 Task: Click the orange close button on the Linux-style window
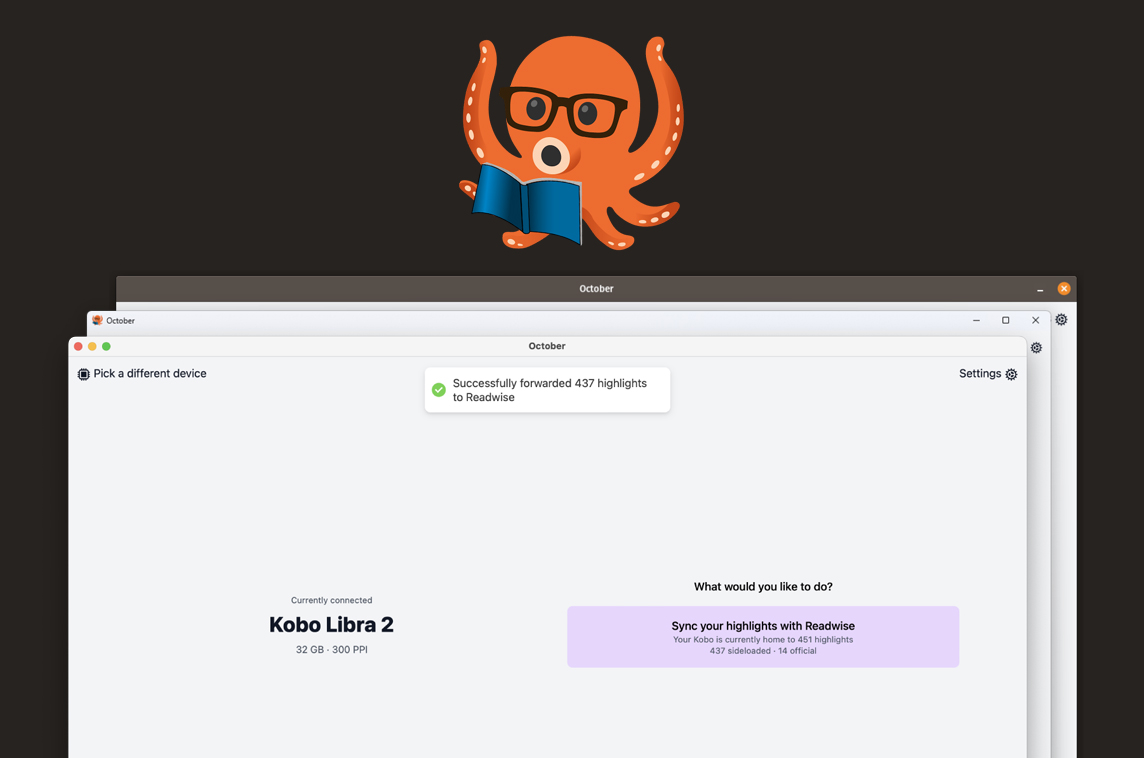click(1064, 289)
